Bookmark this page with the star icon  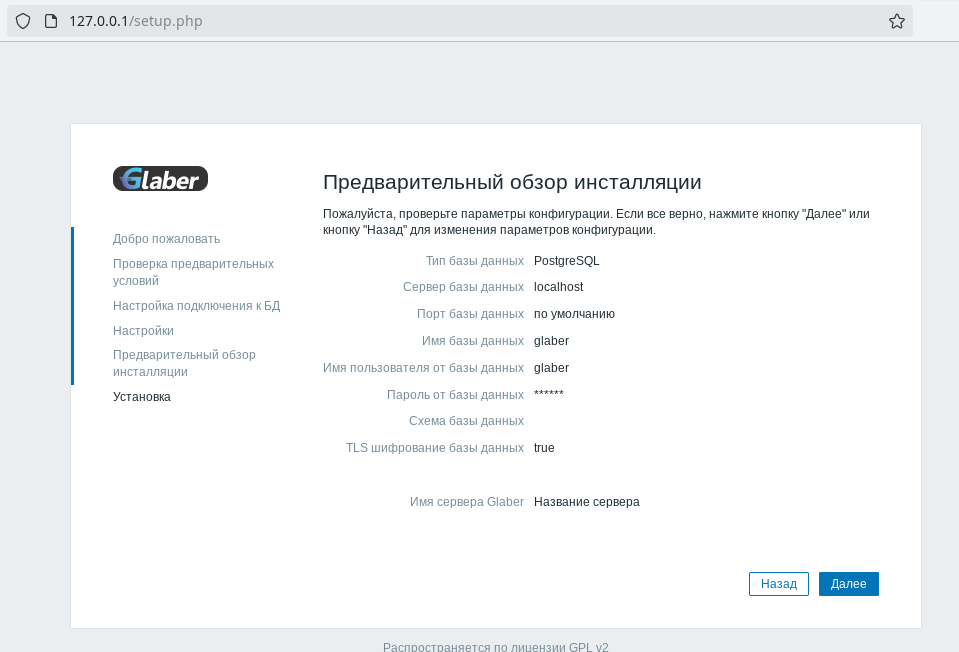point(896,21)
